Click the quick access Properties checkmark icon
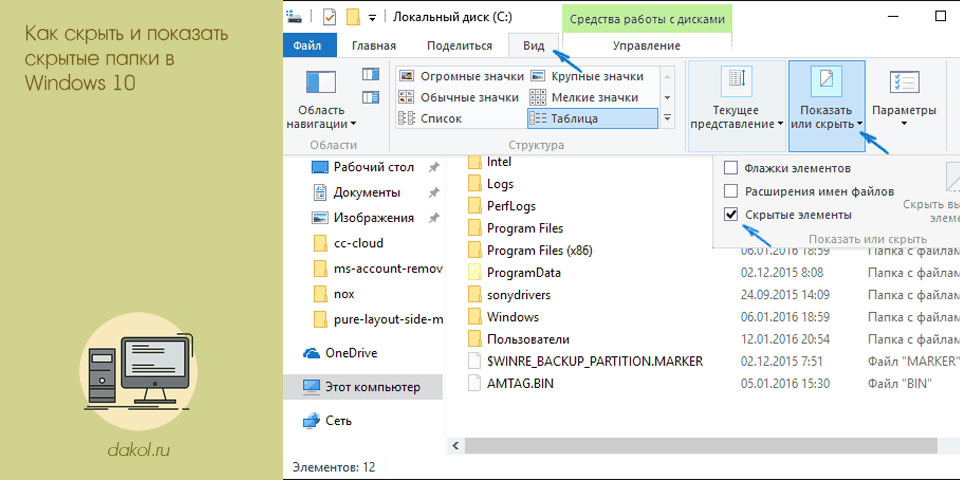 [329, 17]
